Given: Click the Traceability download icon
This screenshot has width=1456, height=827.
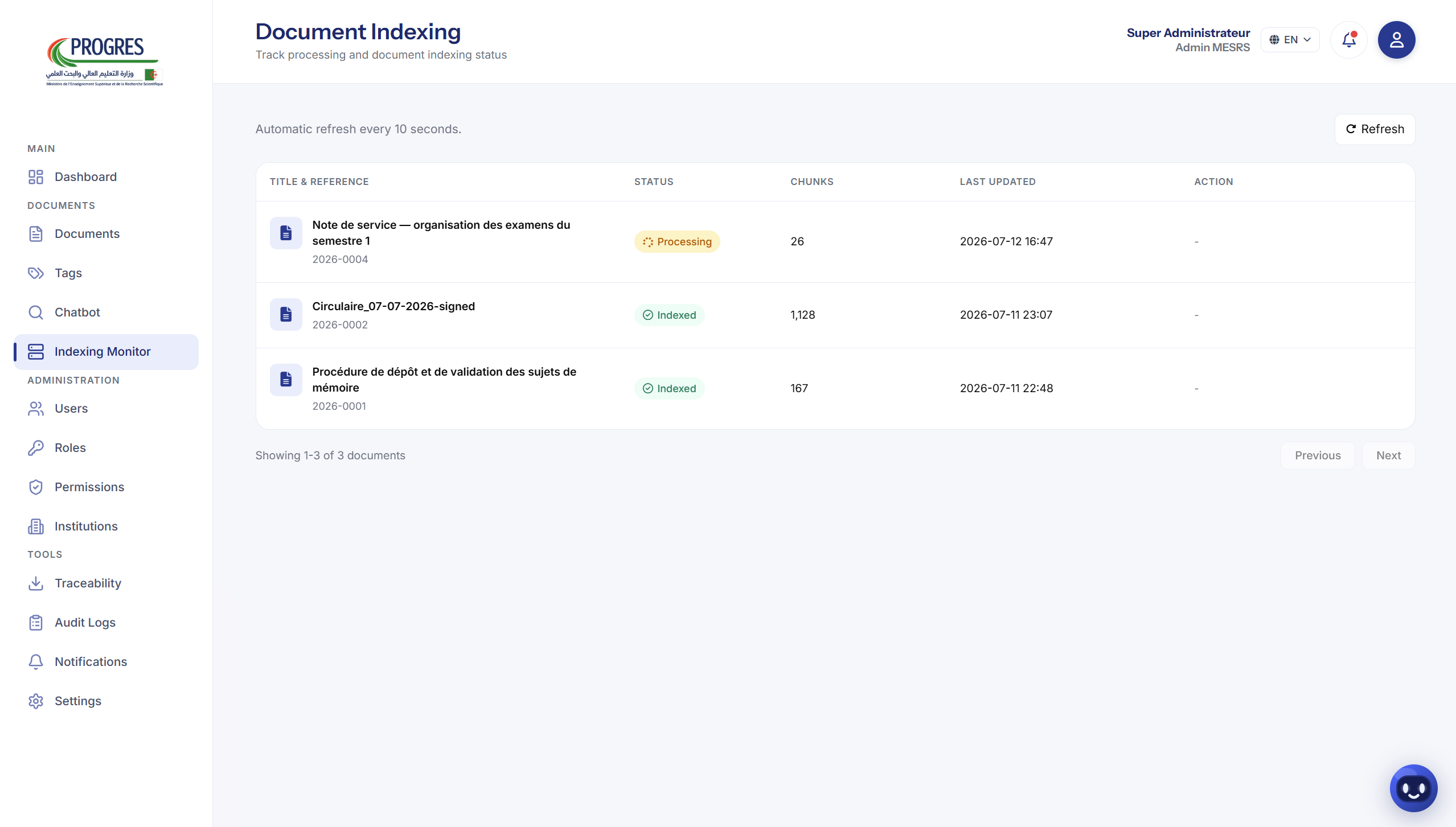Looking at the screenshot, I should 36,583.
